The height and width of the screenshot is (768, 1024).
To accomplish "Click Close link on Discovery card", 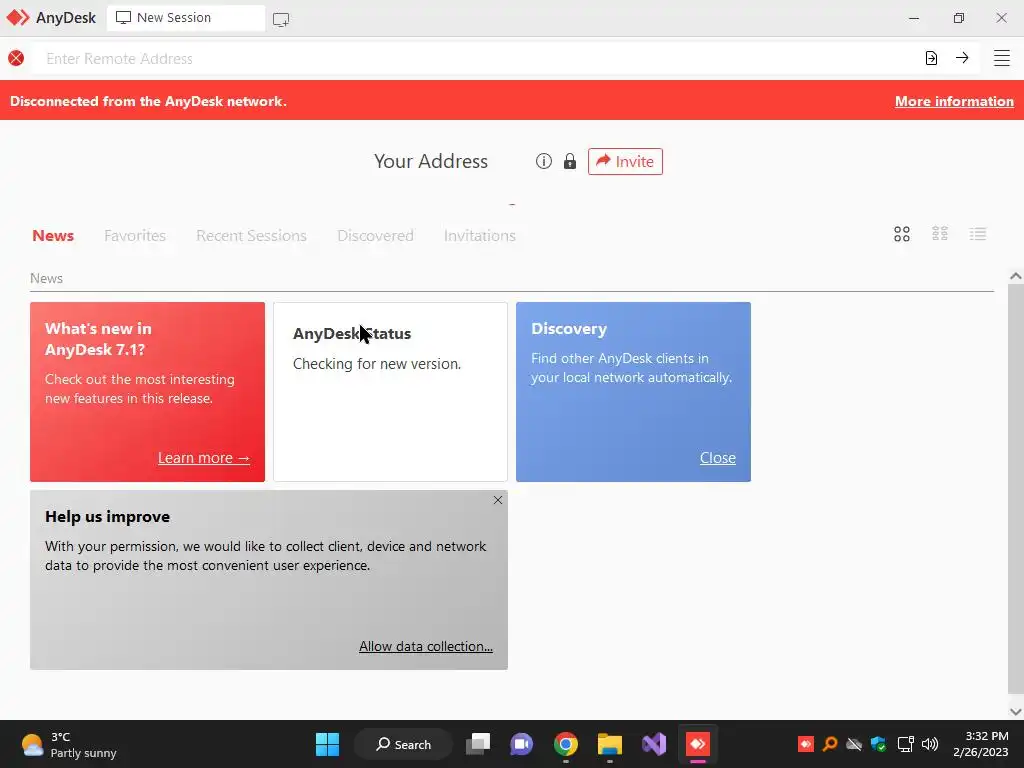I will pos(718,458).
